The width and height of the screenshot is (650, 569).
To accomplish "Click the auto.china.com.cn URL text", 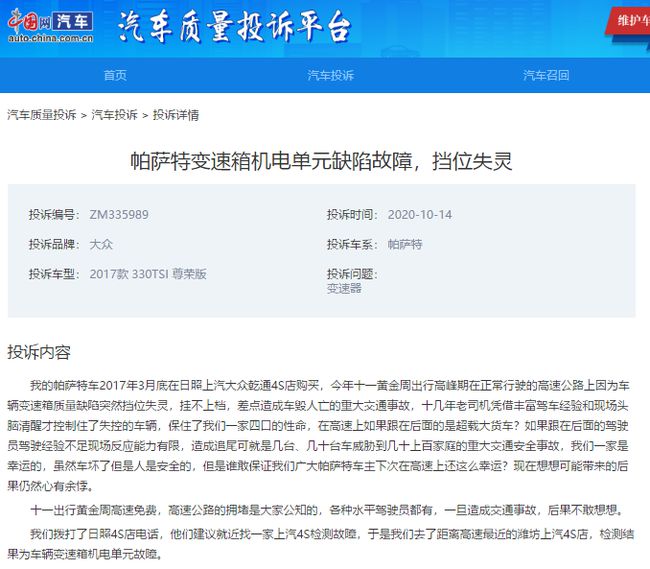I will (x=51, y=39).
